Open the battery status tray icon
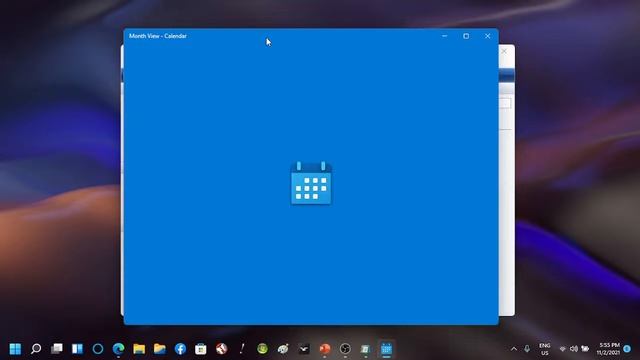 click(x=585, y=349)
